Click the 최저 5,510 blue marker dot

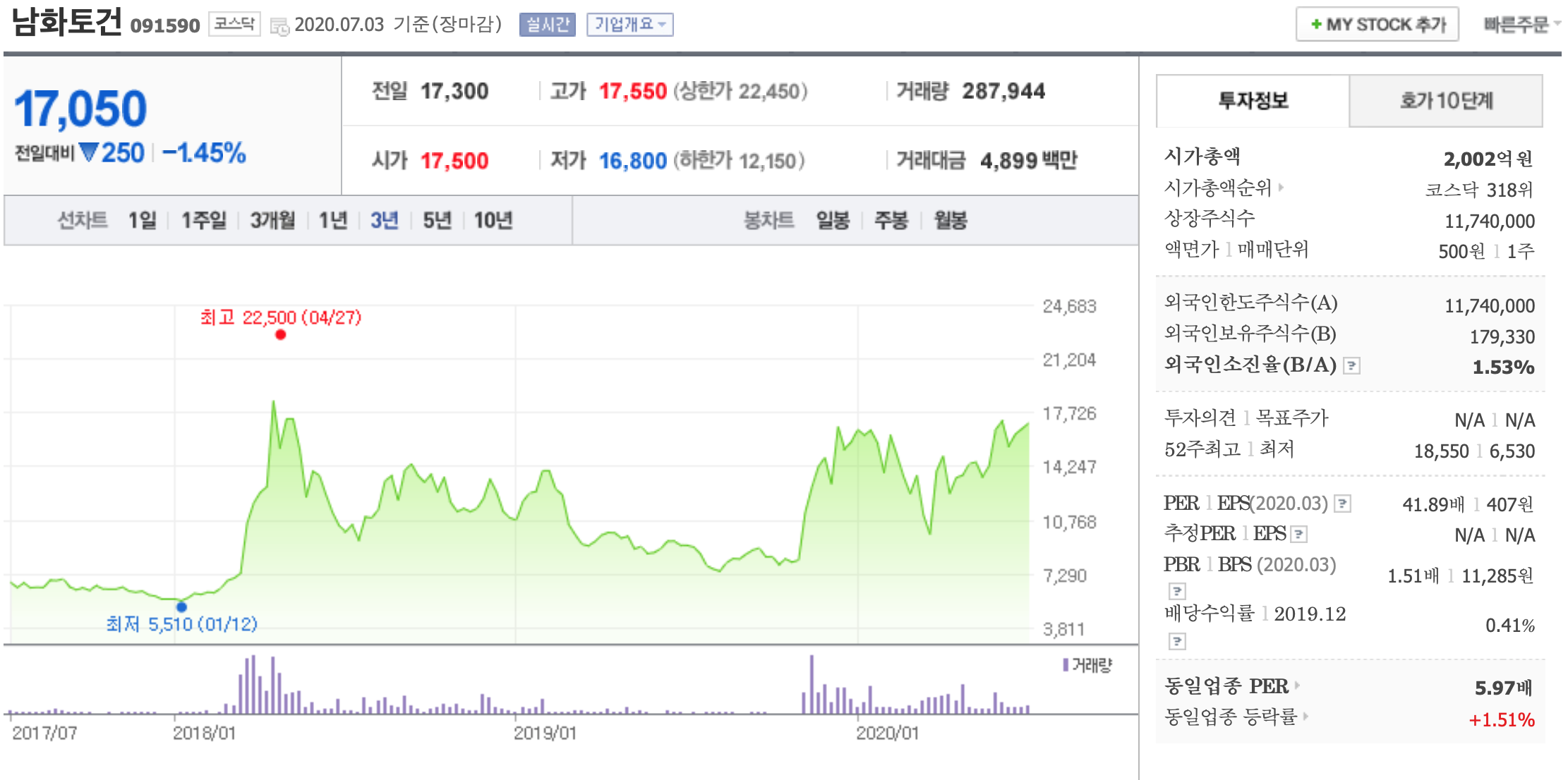pos(182,607)
